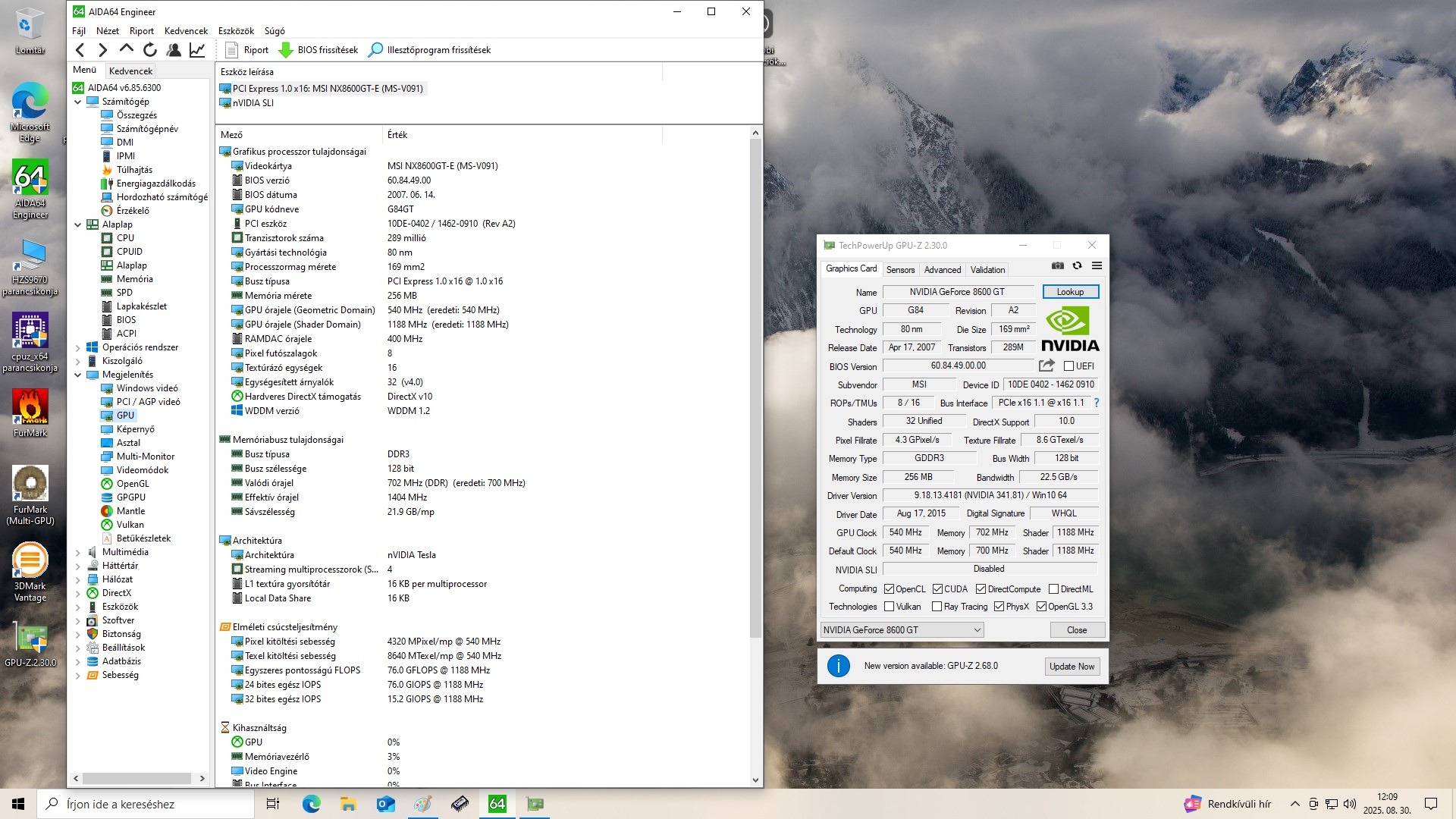Click the GPU-Z refresh icon

[x=1077, y=266]
